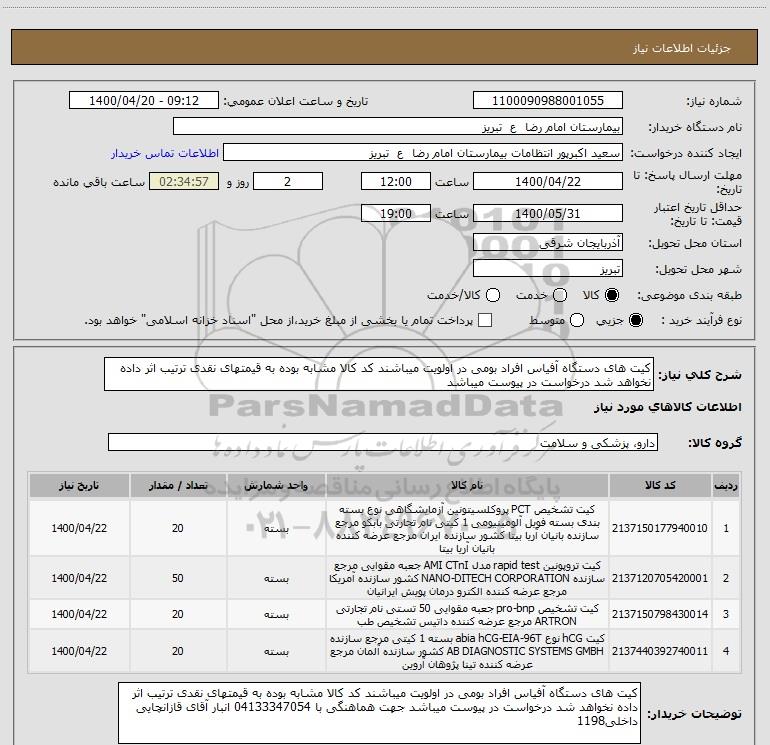Click the buyer organization name field

[x=398, y=127]
